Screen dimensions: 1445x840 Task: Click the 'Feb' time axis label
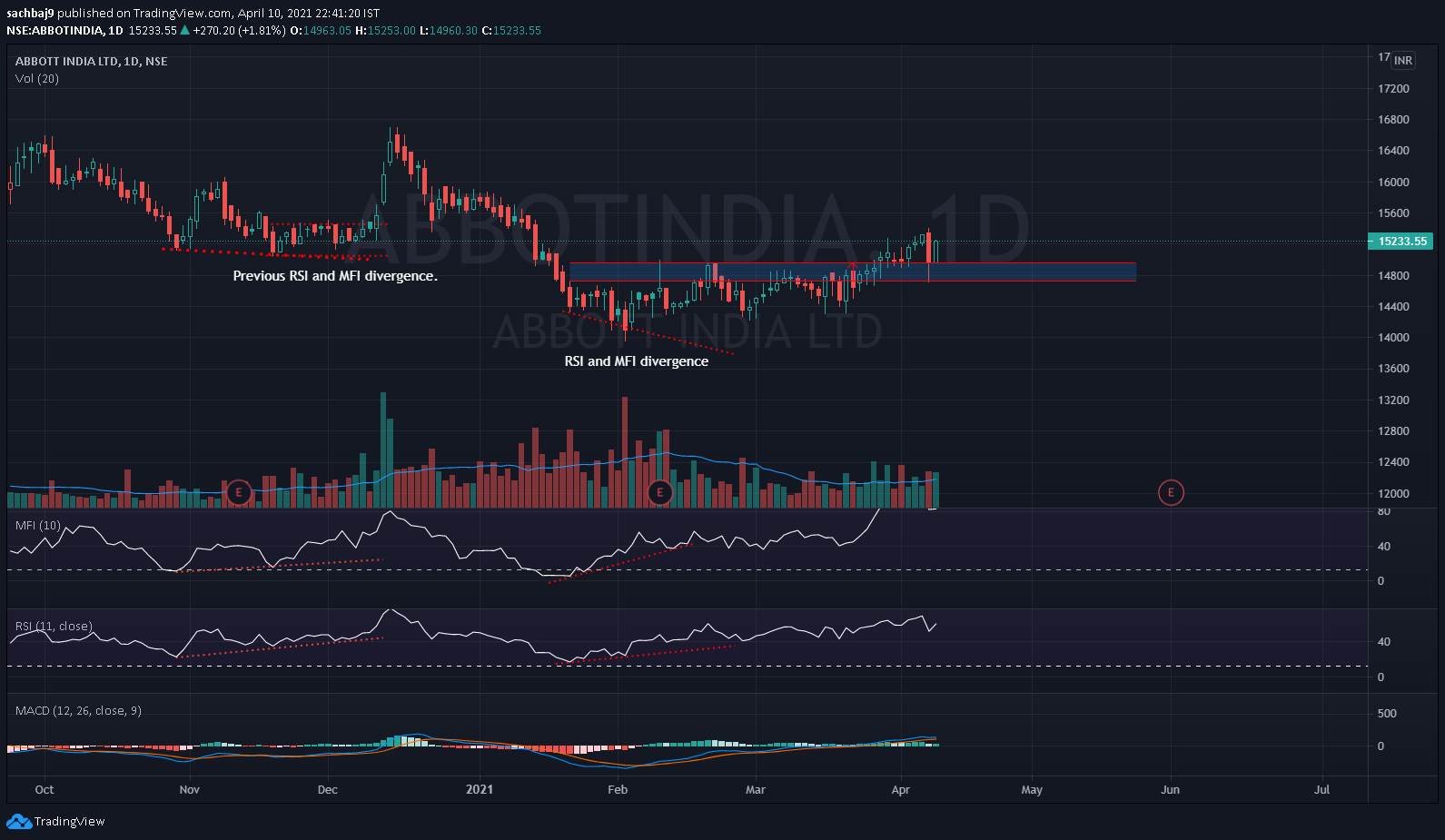coord(618,789)
